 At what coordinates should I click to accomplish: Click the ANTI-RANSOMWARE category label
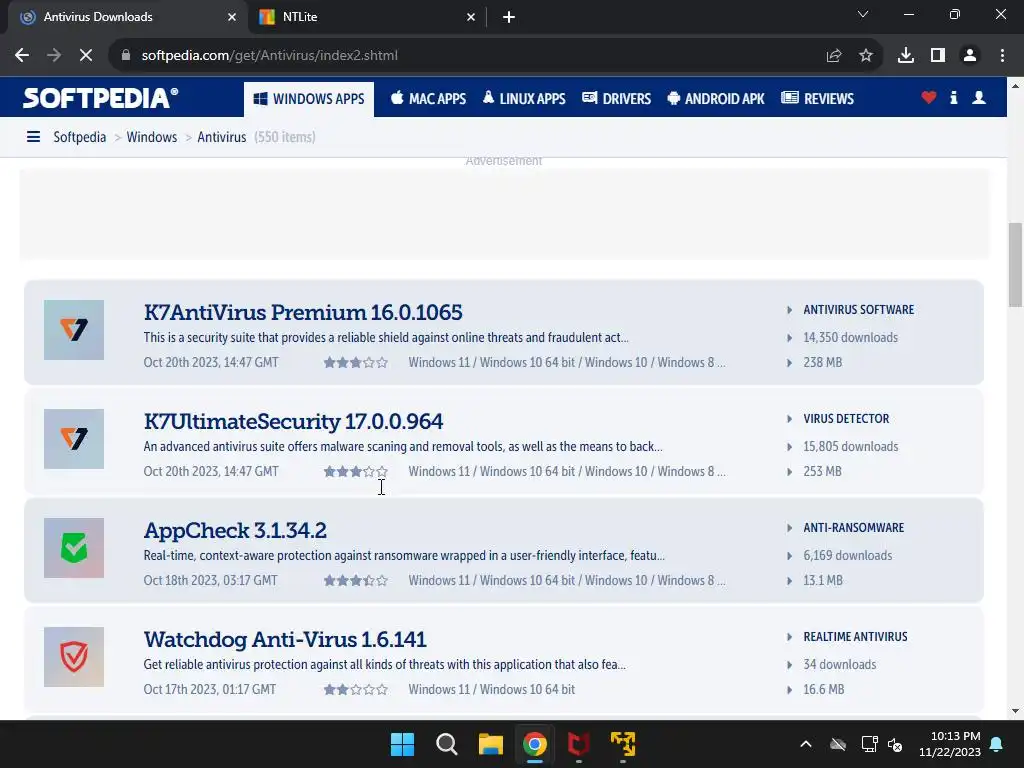click(854, 528)
